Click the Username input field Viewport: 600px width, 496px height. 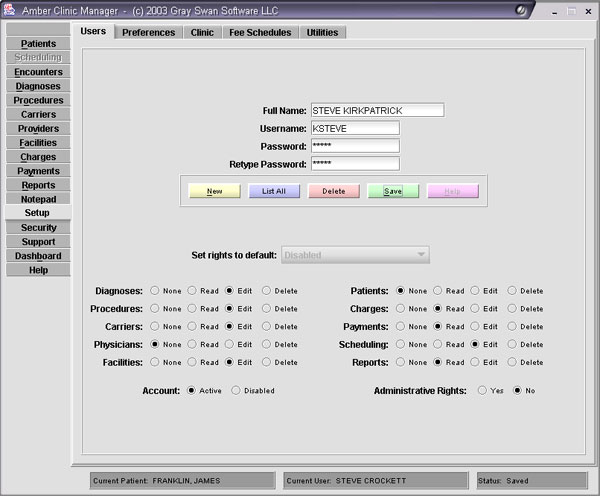point(354,128)
